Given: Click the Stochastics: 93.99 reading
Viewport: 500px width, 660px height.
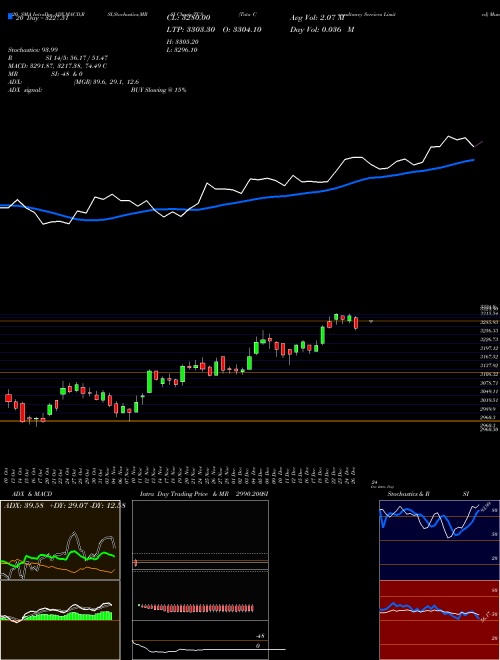Looking at the screenshot, I should pyautogui.click(x=33, y=50).
